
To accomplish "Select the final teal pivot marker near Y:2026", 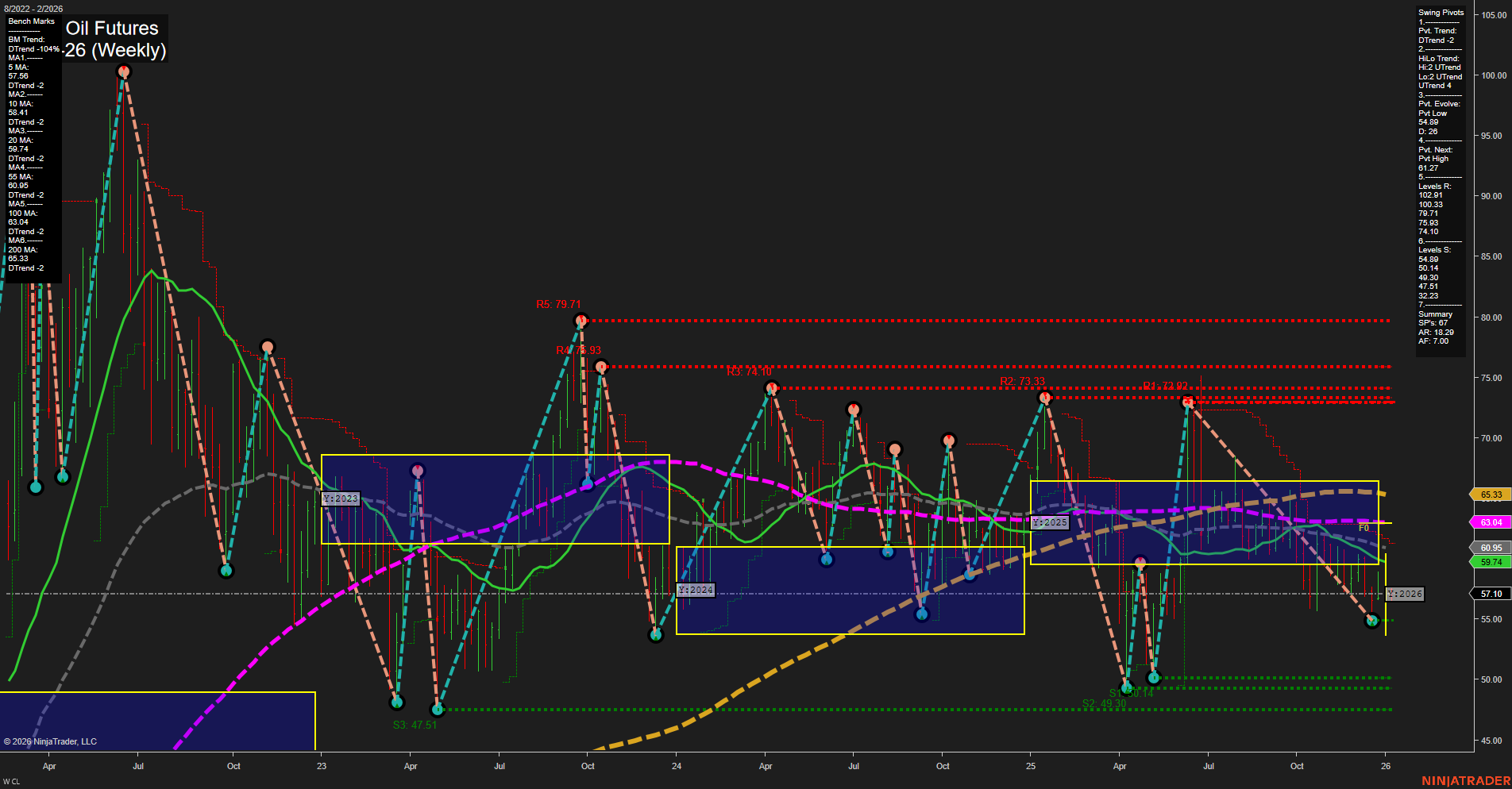I will click(1372, 620).
